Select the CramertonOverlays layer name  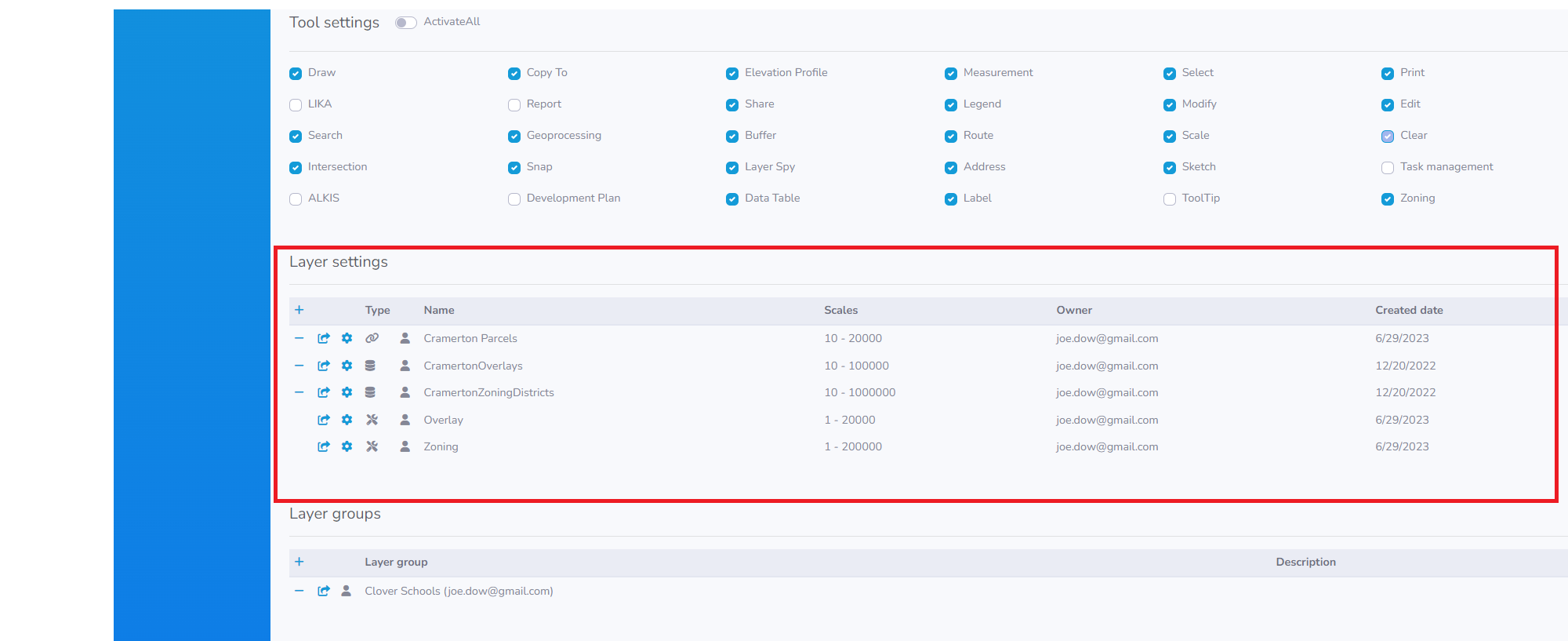coord(473,366)
